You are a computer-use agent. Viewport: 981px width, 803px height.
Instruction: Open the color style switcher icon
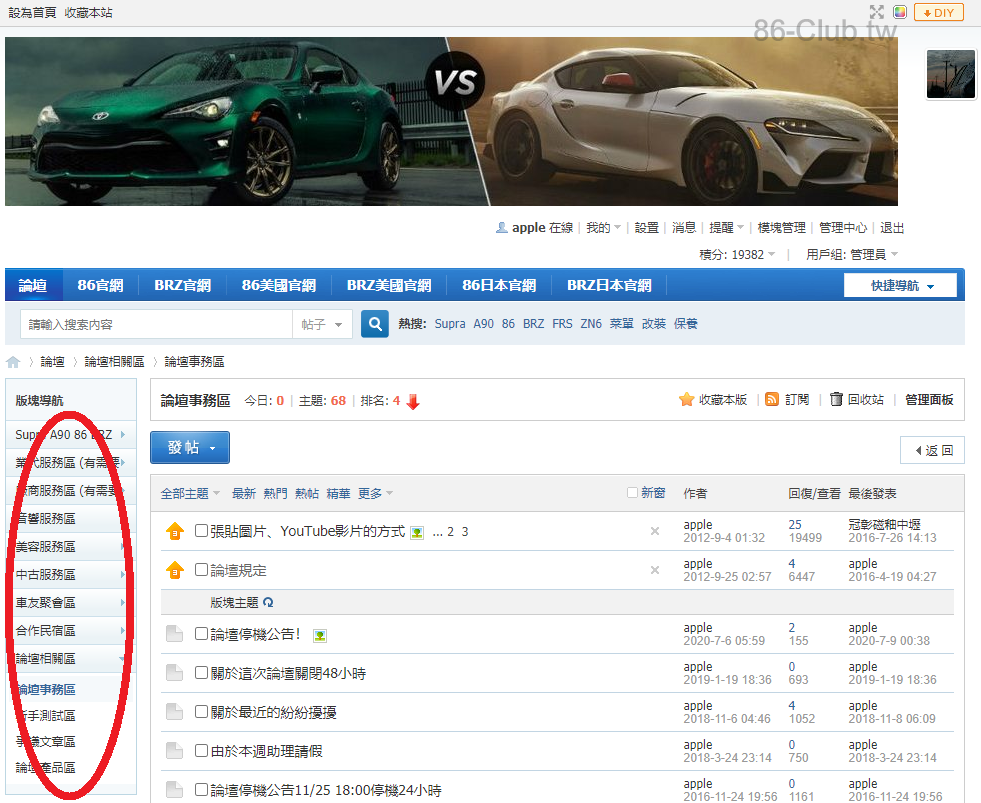point(900,12)
